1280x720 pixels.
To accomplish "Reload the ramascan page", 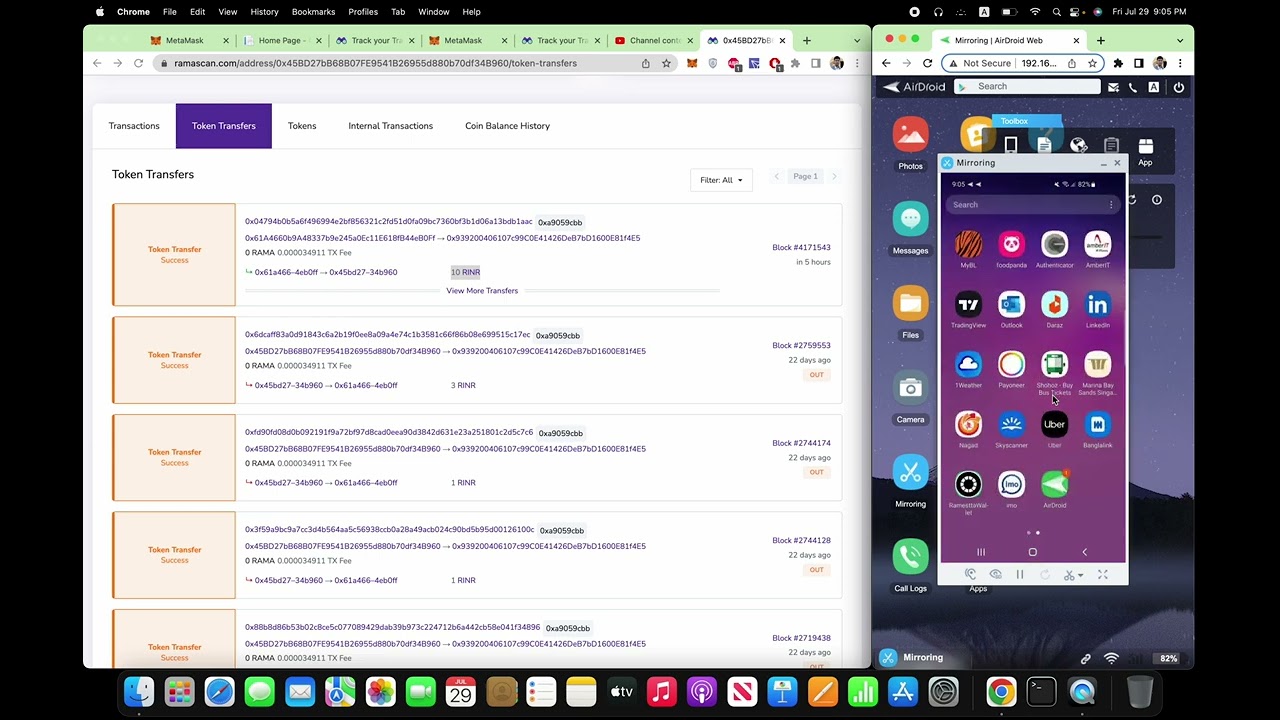I will coord(138,63).
